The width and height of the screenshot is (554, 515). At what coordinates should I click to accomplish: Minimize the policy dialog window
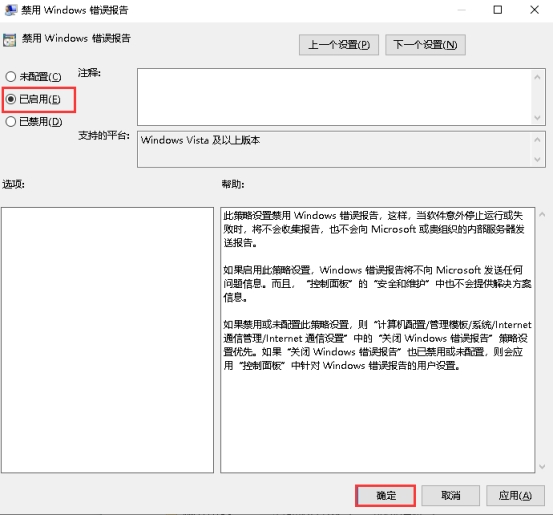461,10
